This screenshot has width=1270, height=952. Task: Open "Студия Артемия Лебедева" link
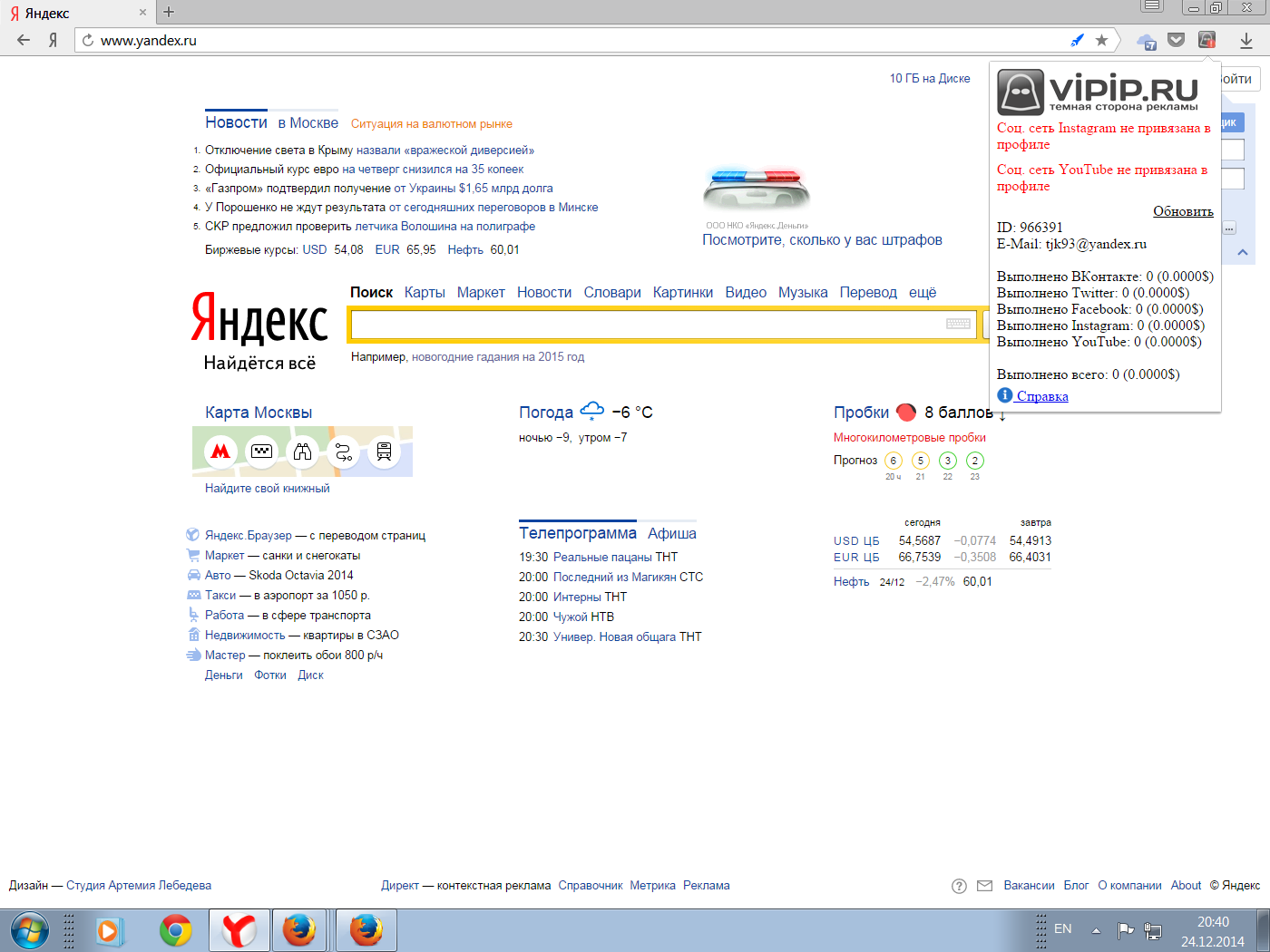click(139, 886)
